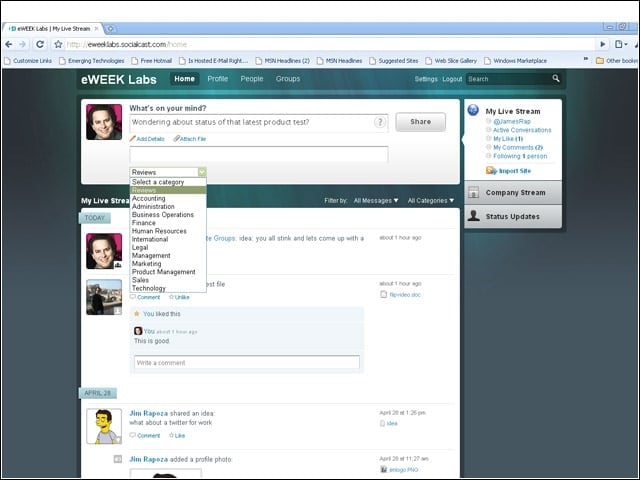Click the Company Stream building icon

tap(473, 192)
